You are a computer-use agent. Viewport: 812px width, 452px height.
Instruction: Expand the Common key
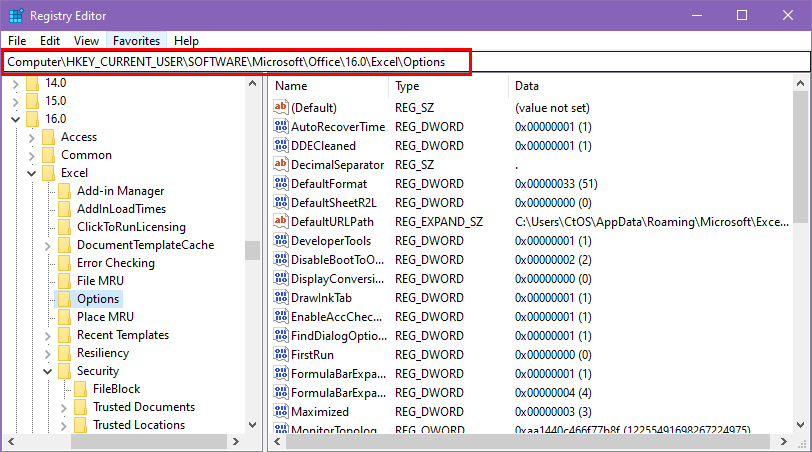tap(31, 156)
